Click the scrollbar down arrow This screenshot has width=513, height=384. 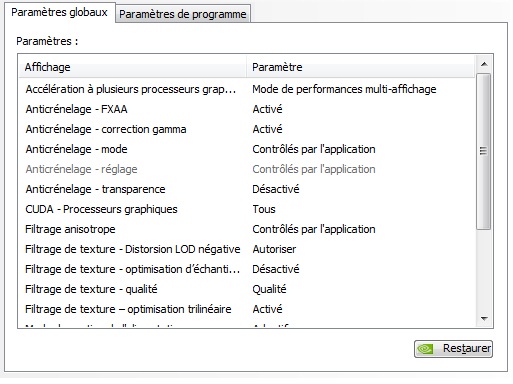point(484,319)
